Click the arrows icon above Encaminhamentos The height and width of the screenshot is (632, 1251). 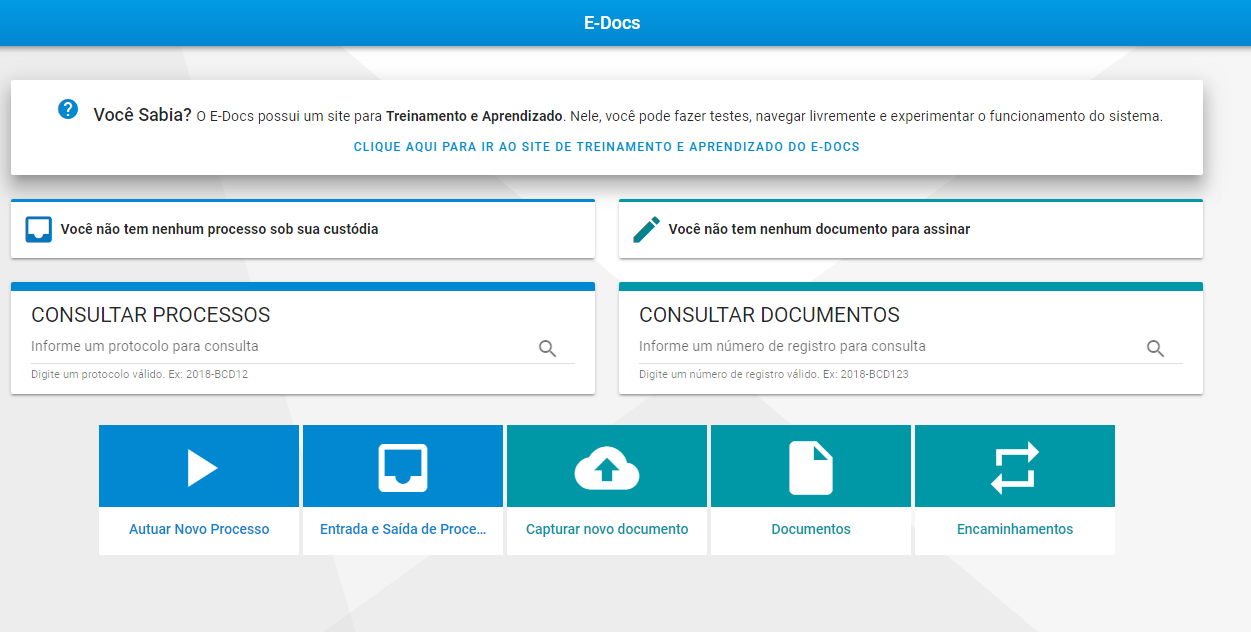(x=1015, y=466)
